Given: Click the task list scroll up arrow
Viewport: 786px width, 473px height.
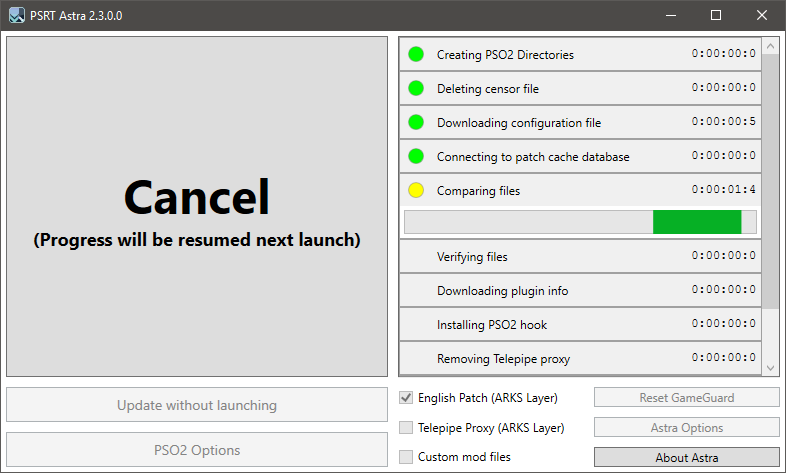Looking at the screenshot, I should pos(770,47).
